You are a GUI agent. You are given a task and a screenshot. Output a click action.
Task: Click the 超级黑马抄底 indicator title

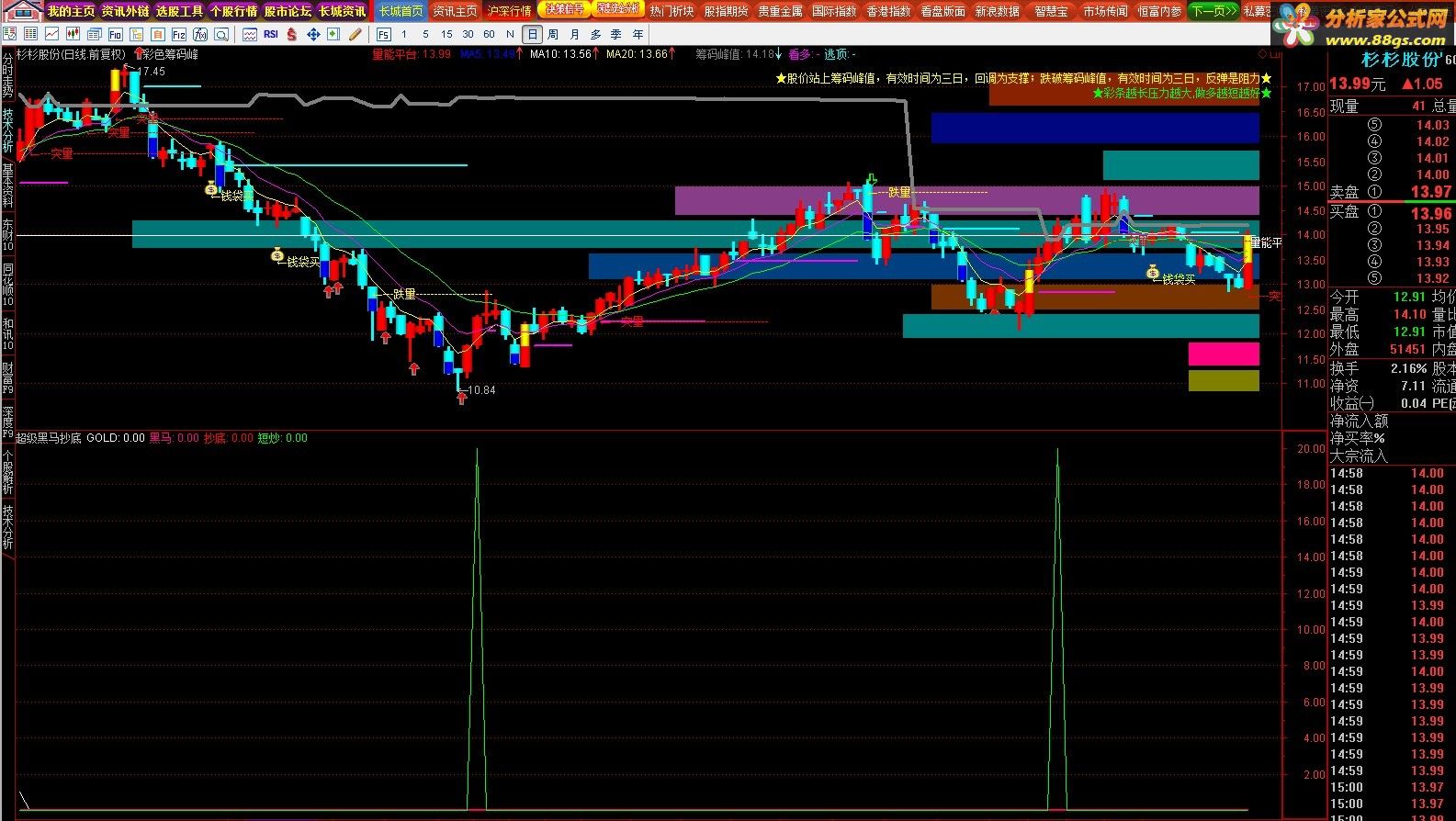[x=49, y=438]
